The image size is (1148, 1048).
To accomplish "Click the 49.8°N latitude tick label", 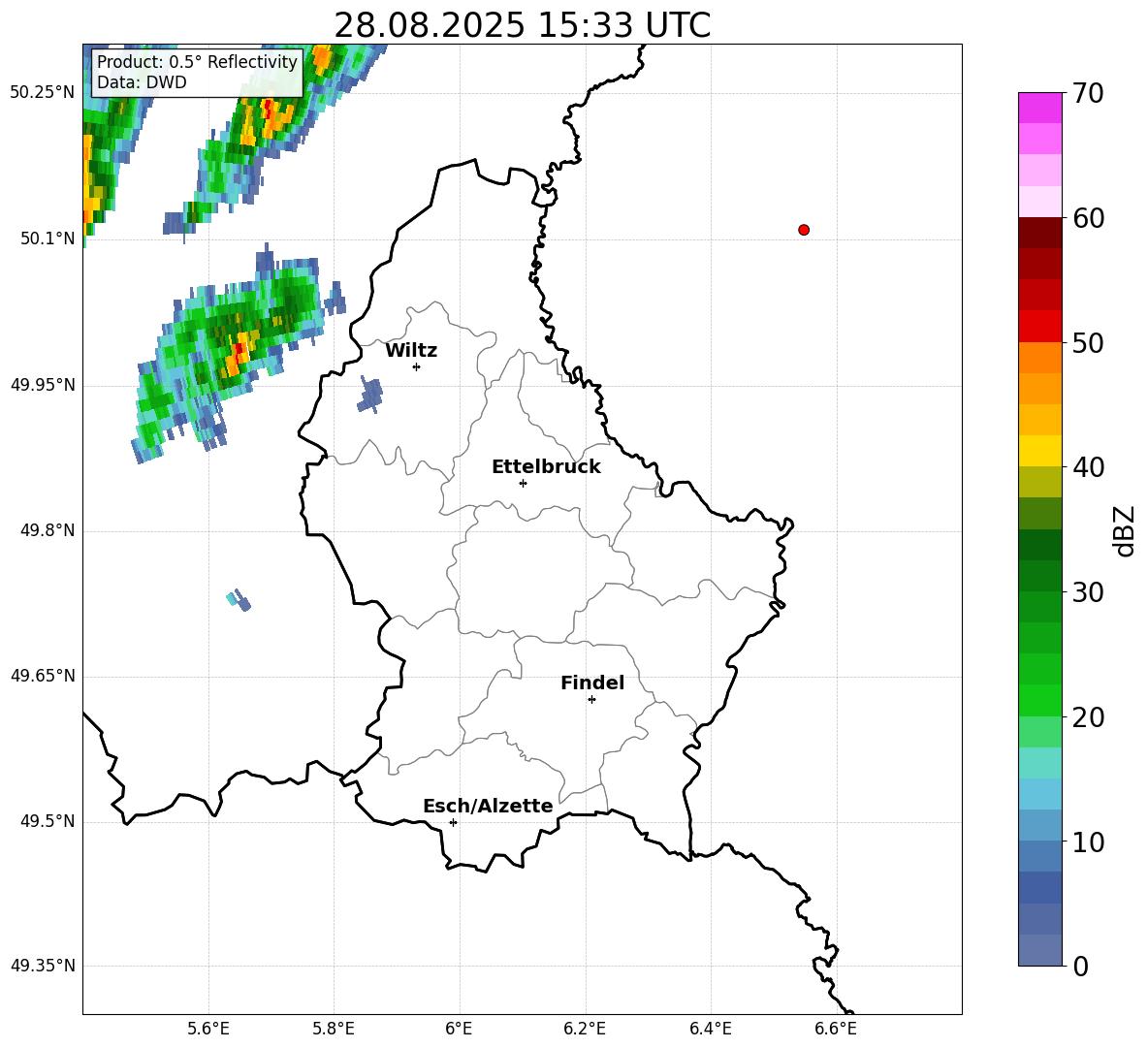I will coord(48,530).
